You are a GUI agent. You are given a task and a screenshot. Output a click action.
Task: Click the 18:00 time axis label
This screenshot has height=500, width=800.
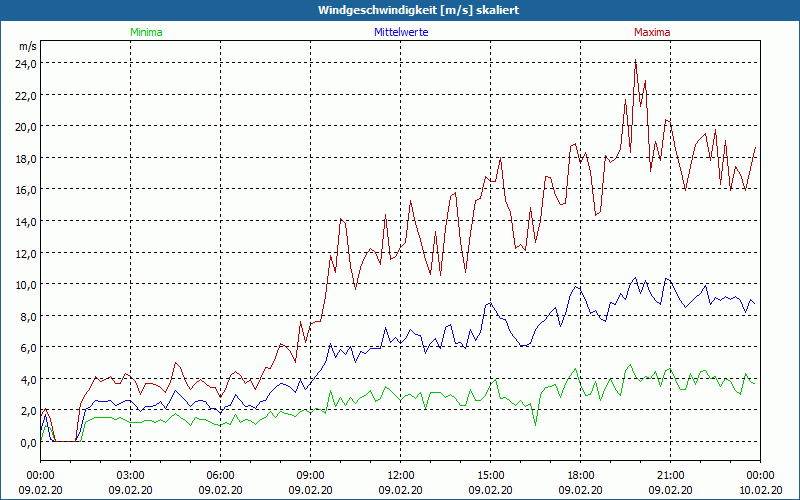[x=581, y=475]
